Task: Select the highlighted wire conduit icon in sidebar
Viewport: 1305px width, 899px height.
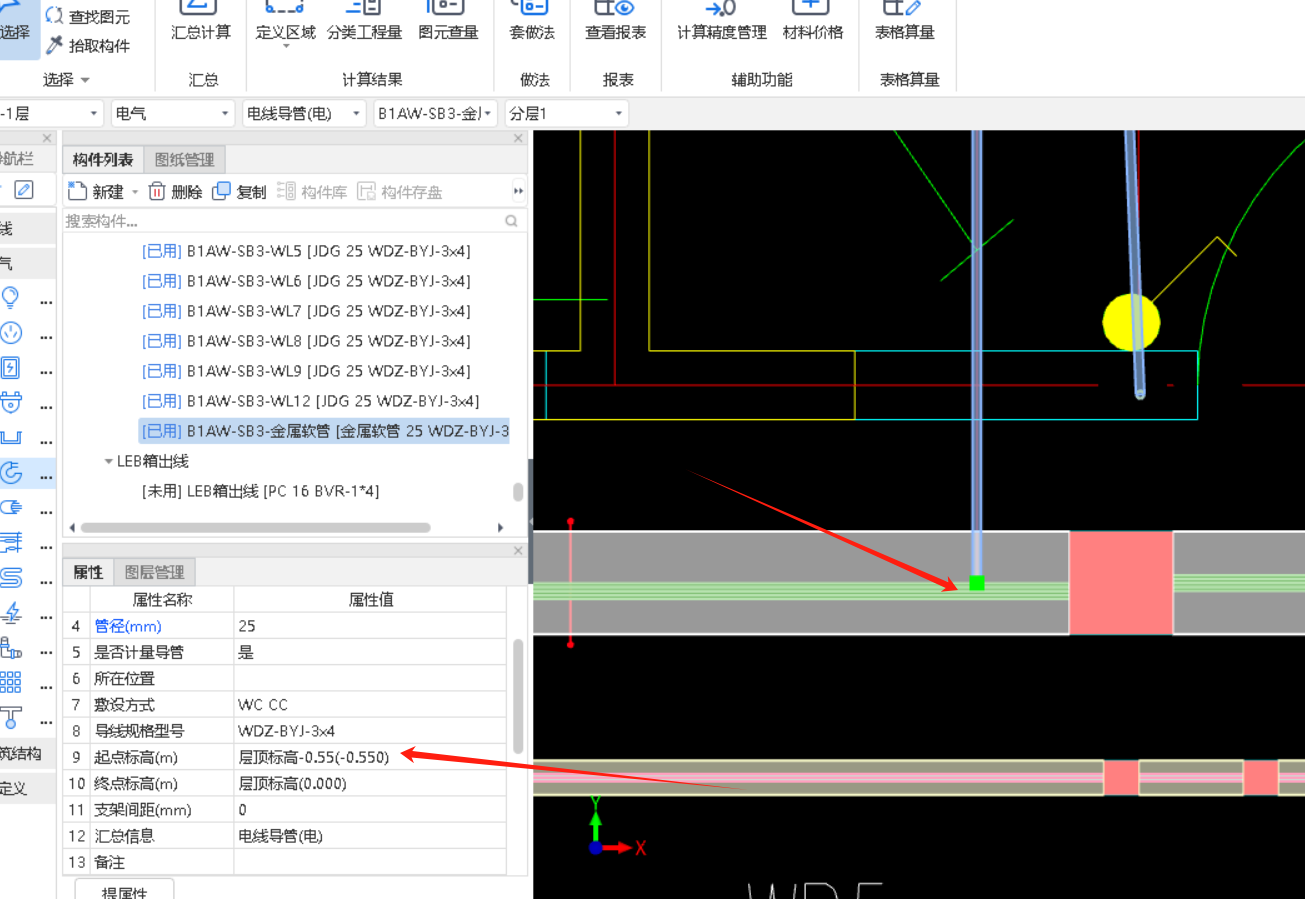Action: [x=11, y=473]
